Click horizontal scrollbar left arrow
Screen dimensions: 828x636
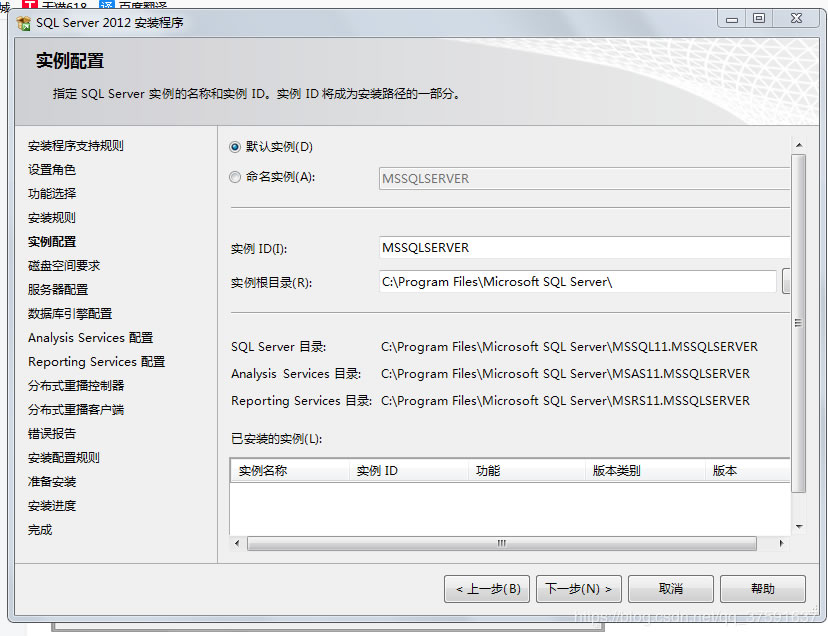point(237,544)
